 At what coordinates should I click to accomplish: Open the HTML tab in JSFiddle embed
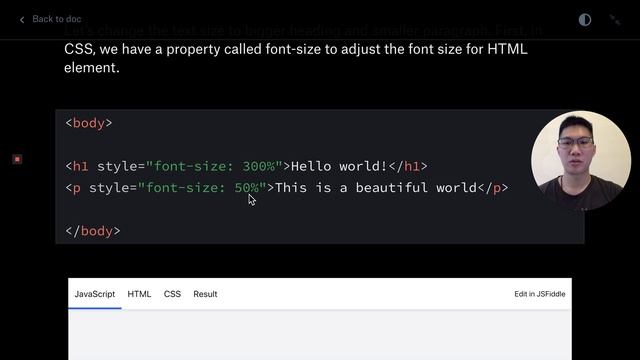(139, 294)
